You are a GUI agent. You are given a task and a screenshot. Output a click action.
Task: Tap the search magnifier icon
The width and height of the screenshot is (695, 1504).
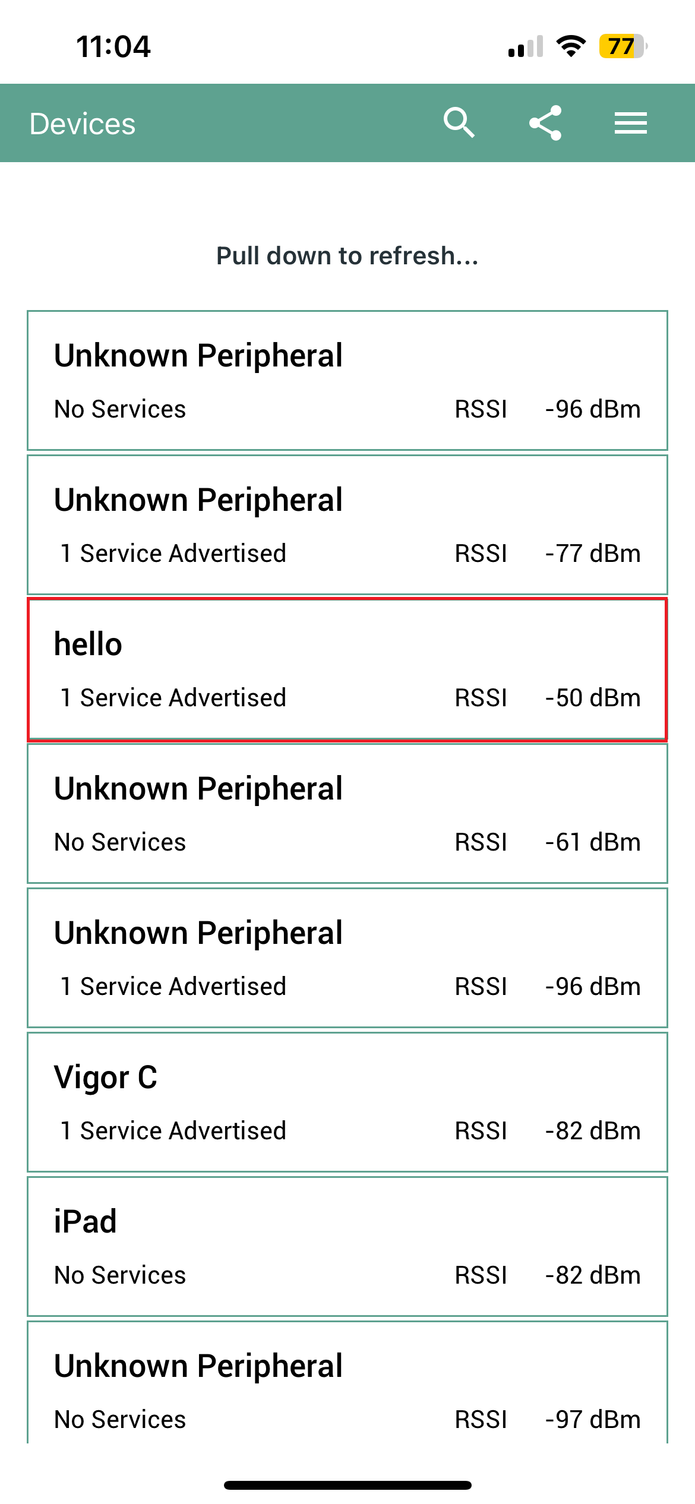pos(458,123)
